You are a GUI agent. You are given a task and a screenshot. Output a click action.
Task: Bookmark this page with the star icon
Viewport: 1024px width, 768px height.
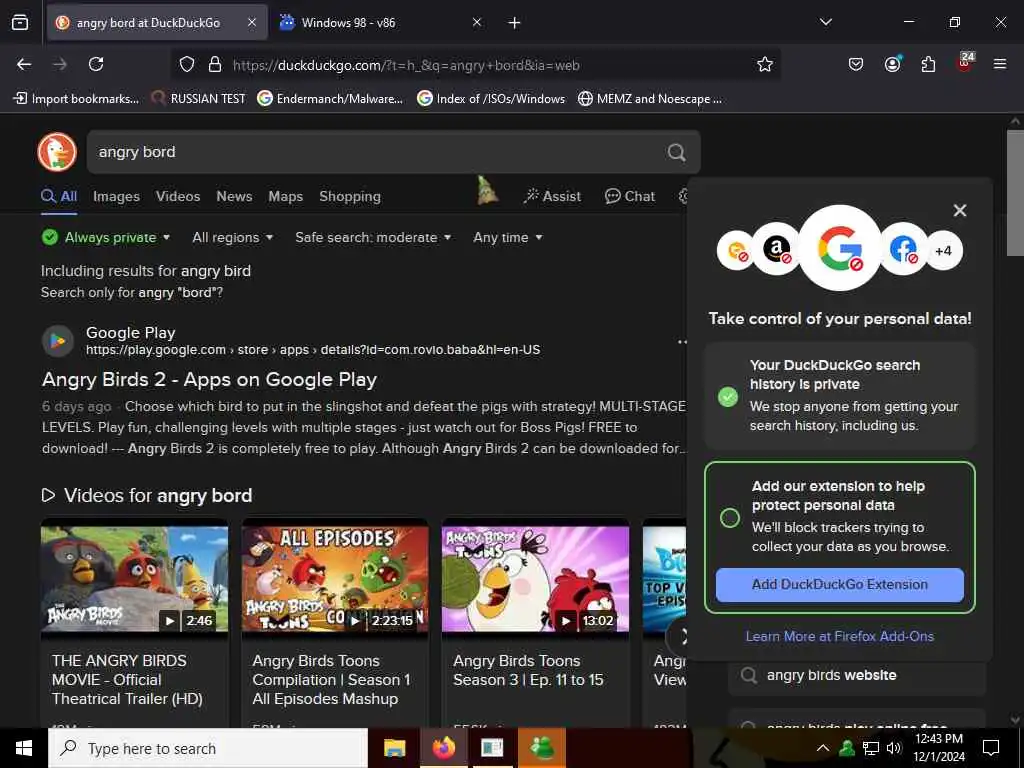[765, 64]
